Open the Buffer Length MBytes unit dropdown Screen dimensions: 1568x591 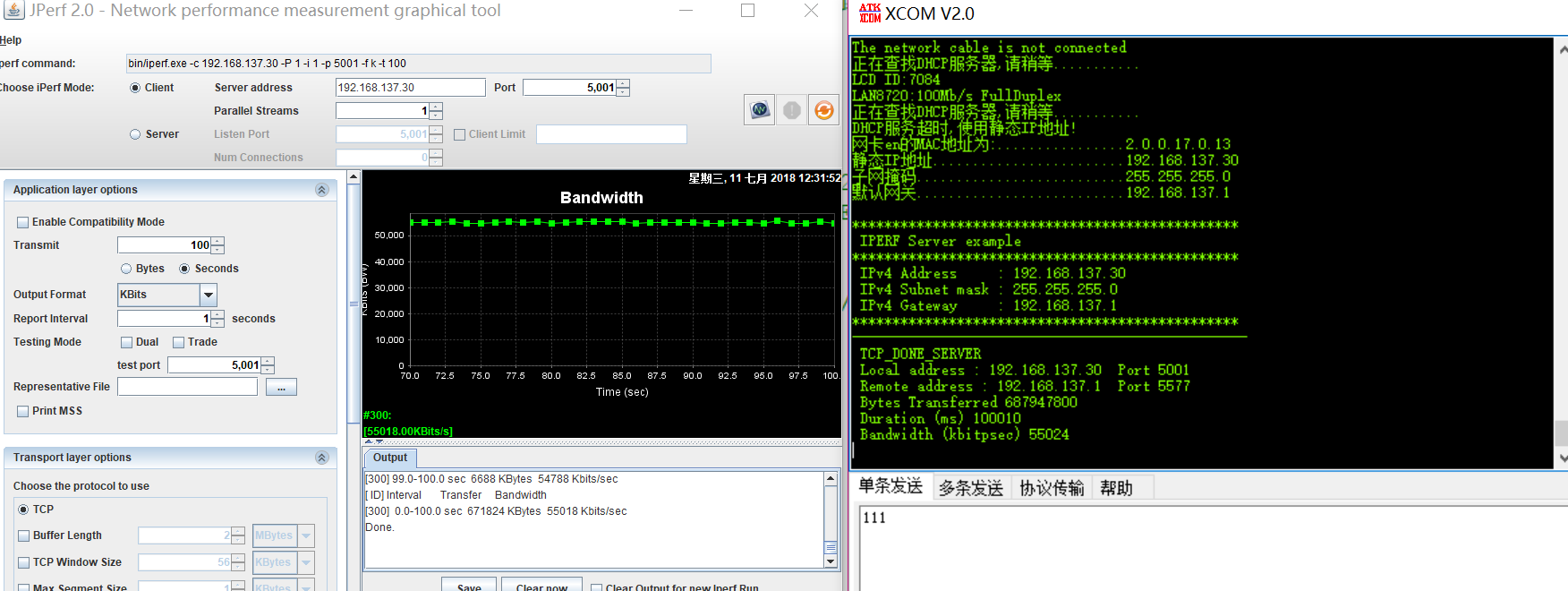coord(306,535)
